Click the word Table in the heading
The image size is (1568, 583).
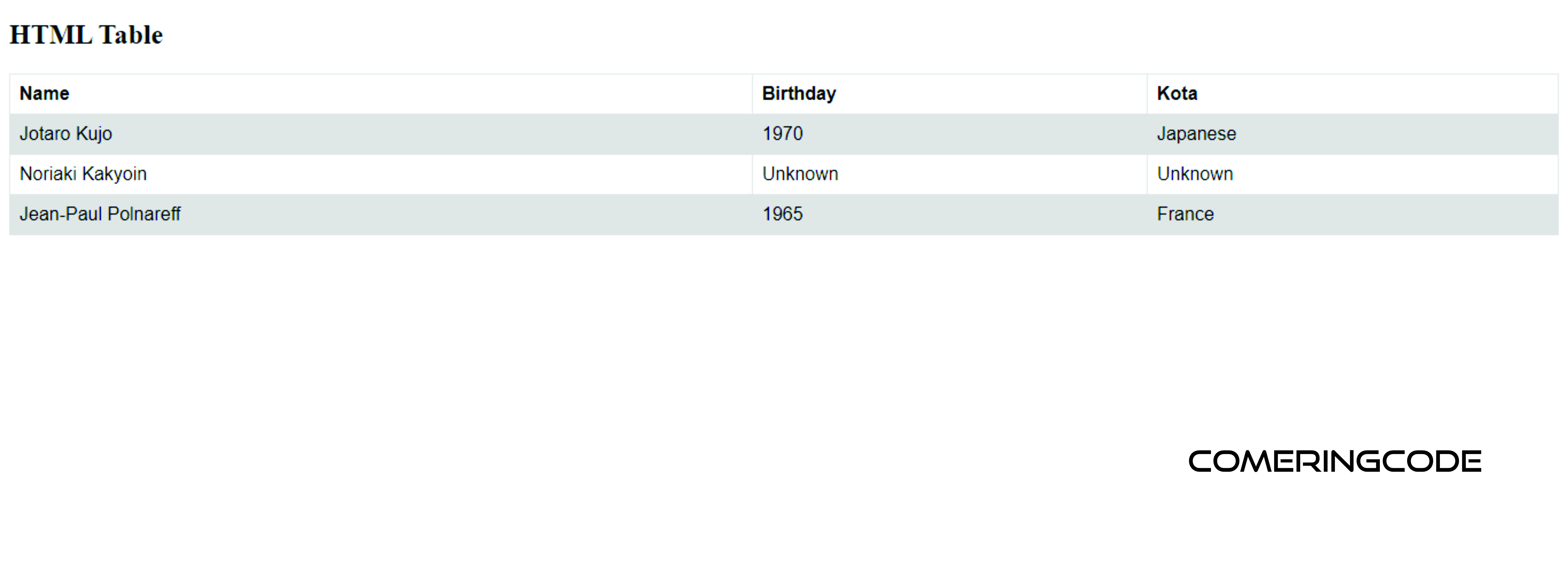click(131, 35)
